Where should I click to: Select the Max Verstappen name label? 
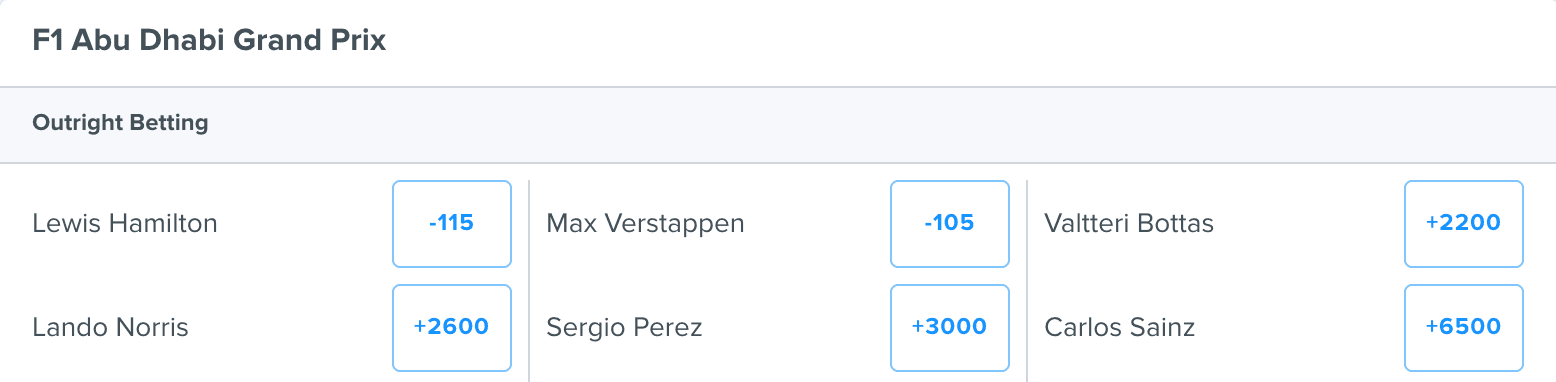point(645,223)
